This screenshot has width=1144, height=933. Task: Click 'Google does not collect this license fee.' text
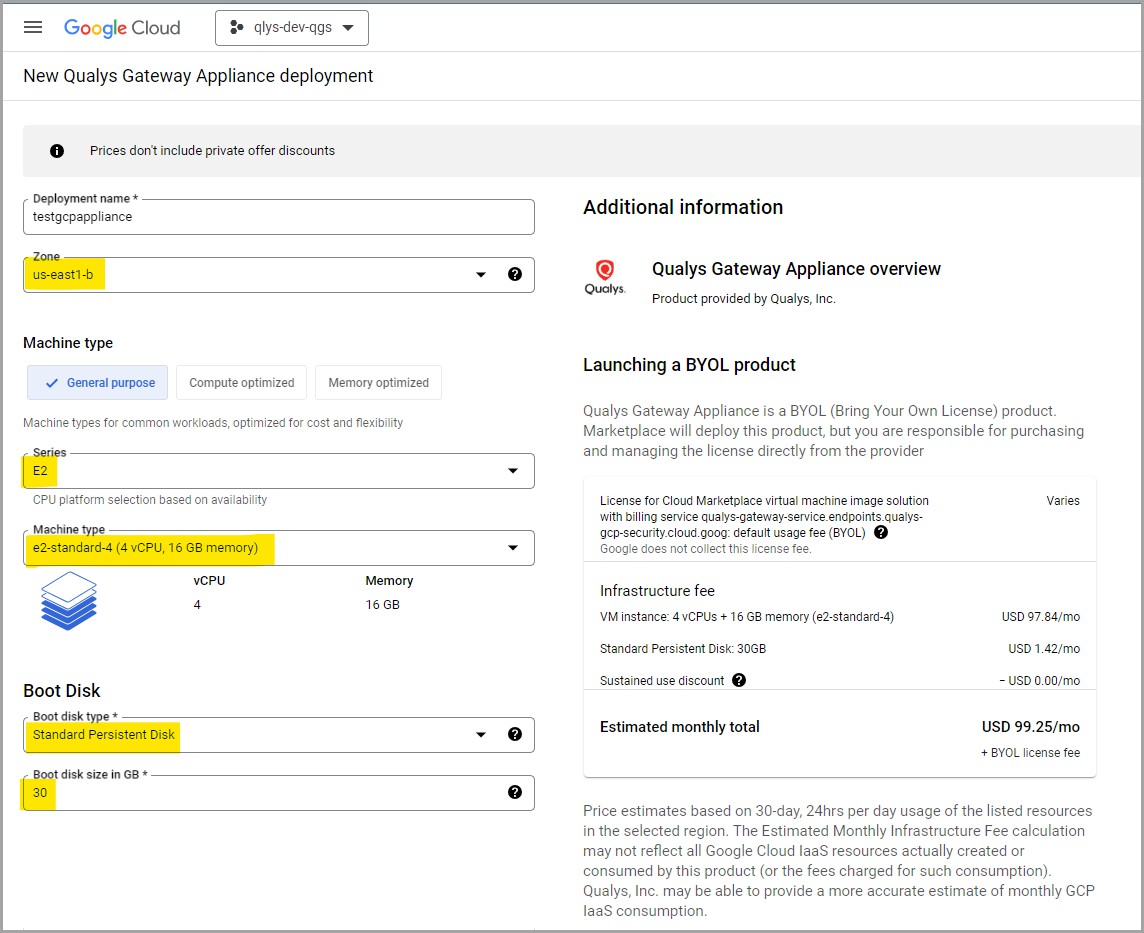[x=706, y=549]
